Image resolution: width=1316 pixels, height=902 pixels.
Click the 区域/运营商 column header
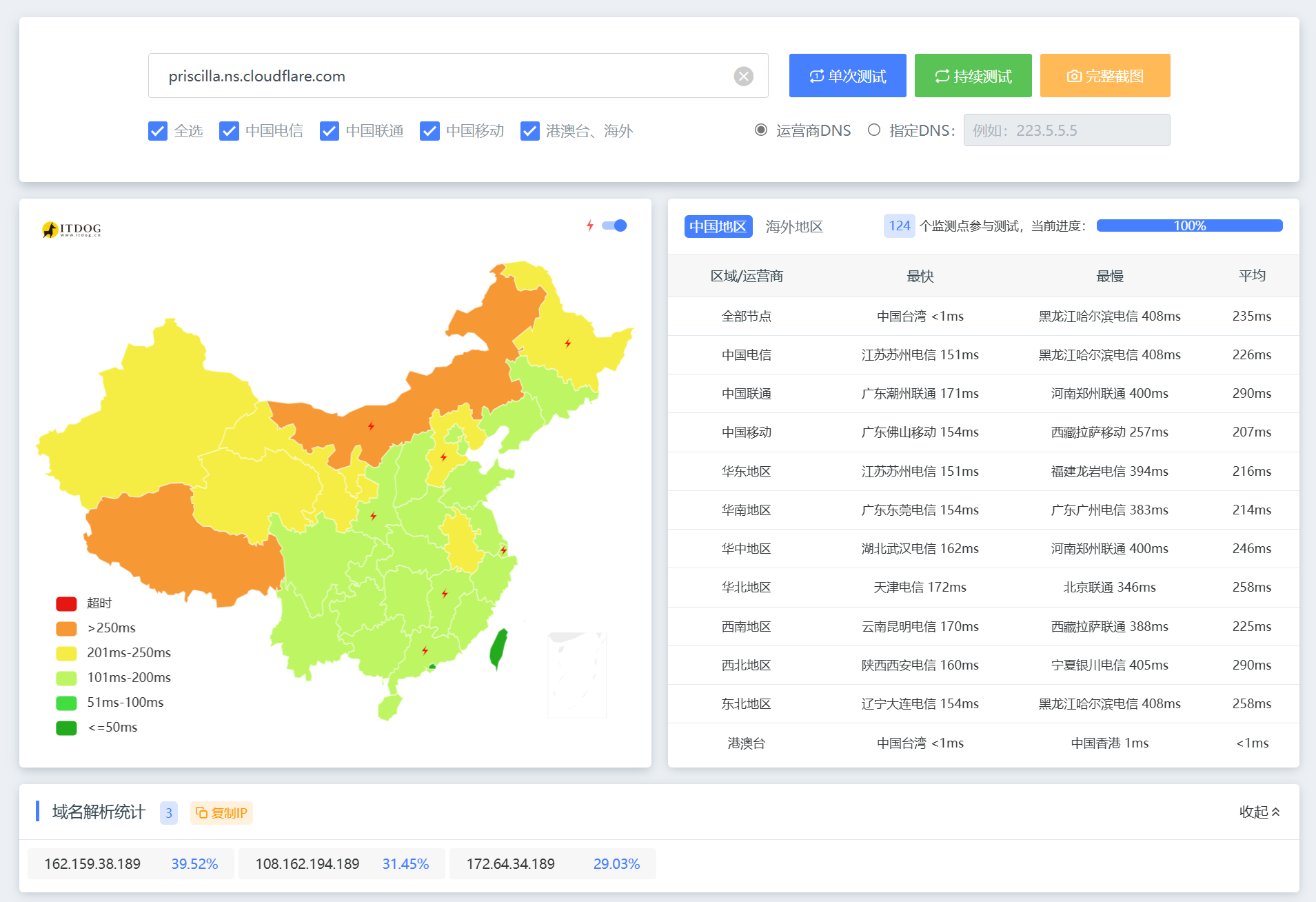pos(747,276)
